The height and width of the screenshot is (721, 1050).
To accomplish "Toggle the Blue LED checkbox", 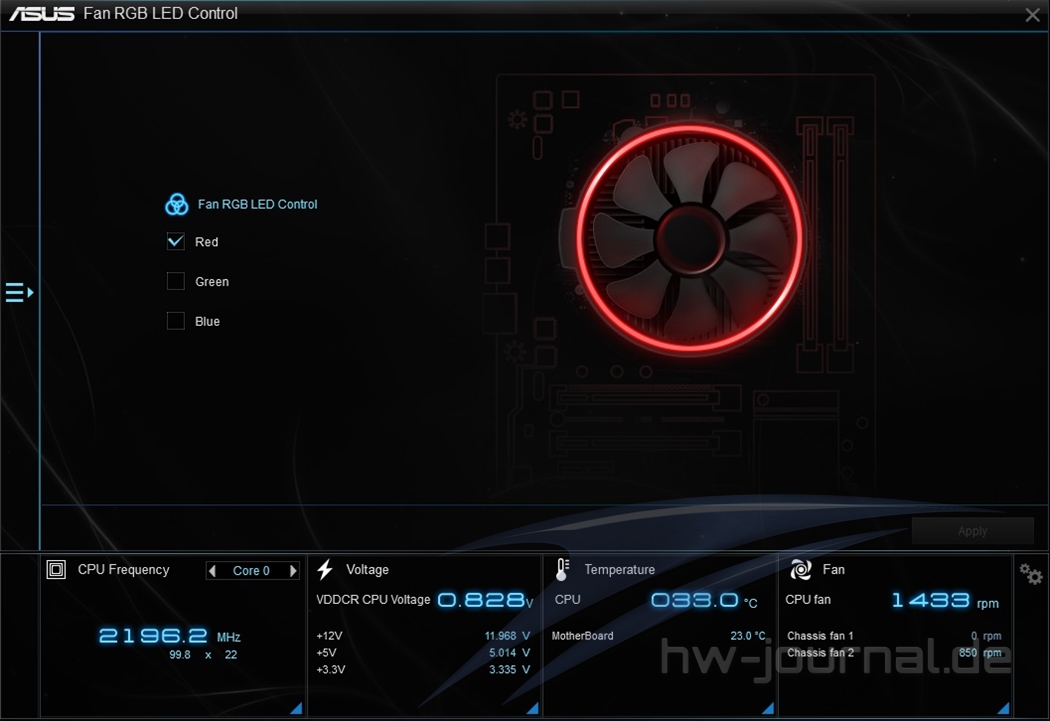I will [x=175, y=321].
